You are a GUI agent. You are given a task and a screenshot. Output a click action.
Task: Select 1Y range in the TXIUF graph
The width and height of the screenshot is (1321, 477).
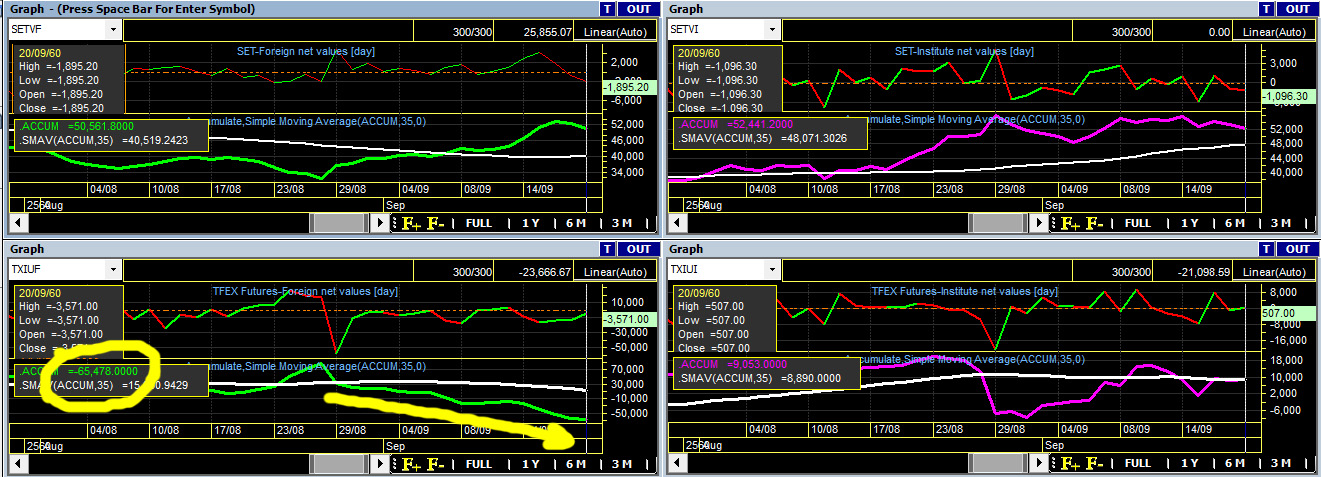click(x=530, y=464)
